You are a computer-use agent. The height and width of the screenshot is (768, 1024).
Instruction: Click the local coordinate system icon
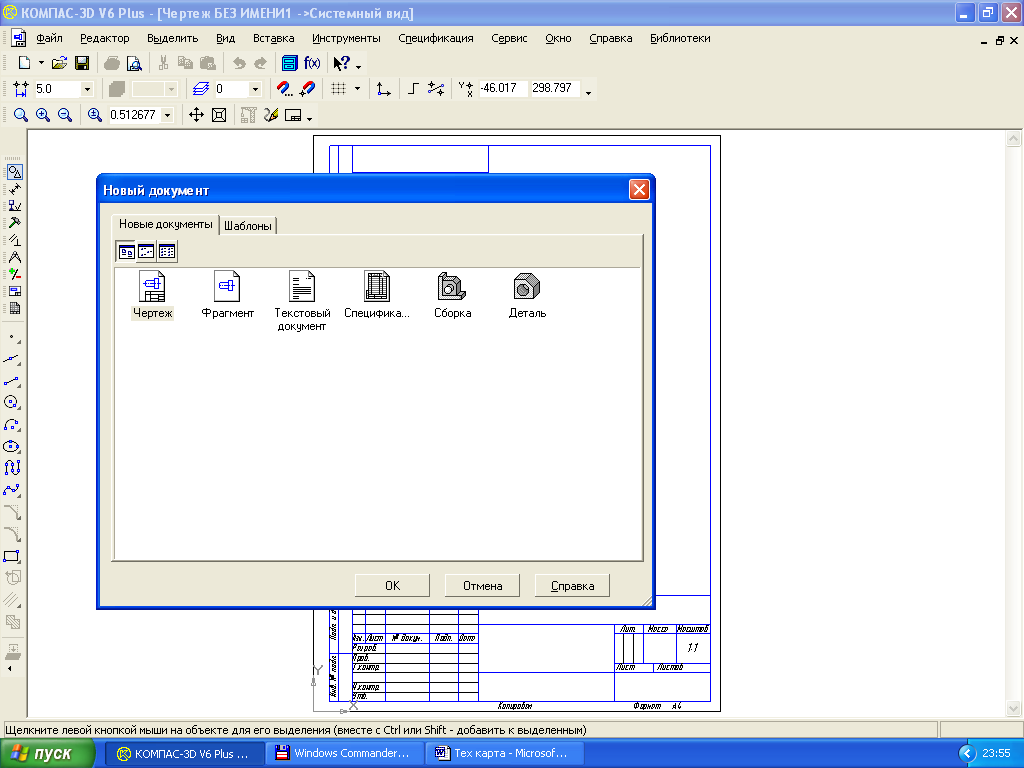(x=384, y=89)
